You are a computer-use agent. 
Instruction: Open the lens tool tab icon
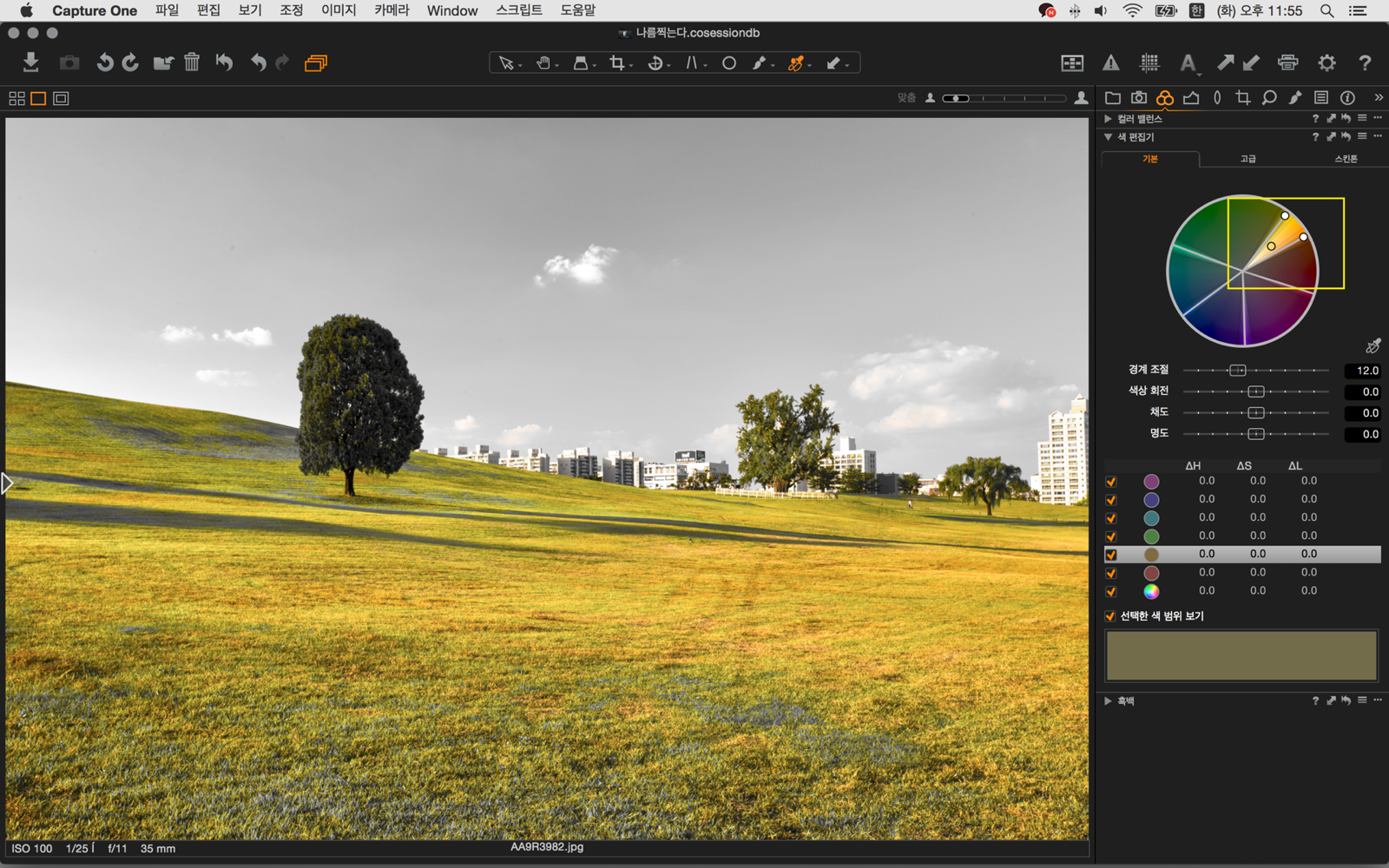1217,98
